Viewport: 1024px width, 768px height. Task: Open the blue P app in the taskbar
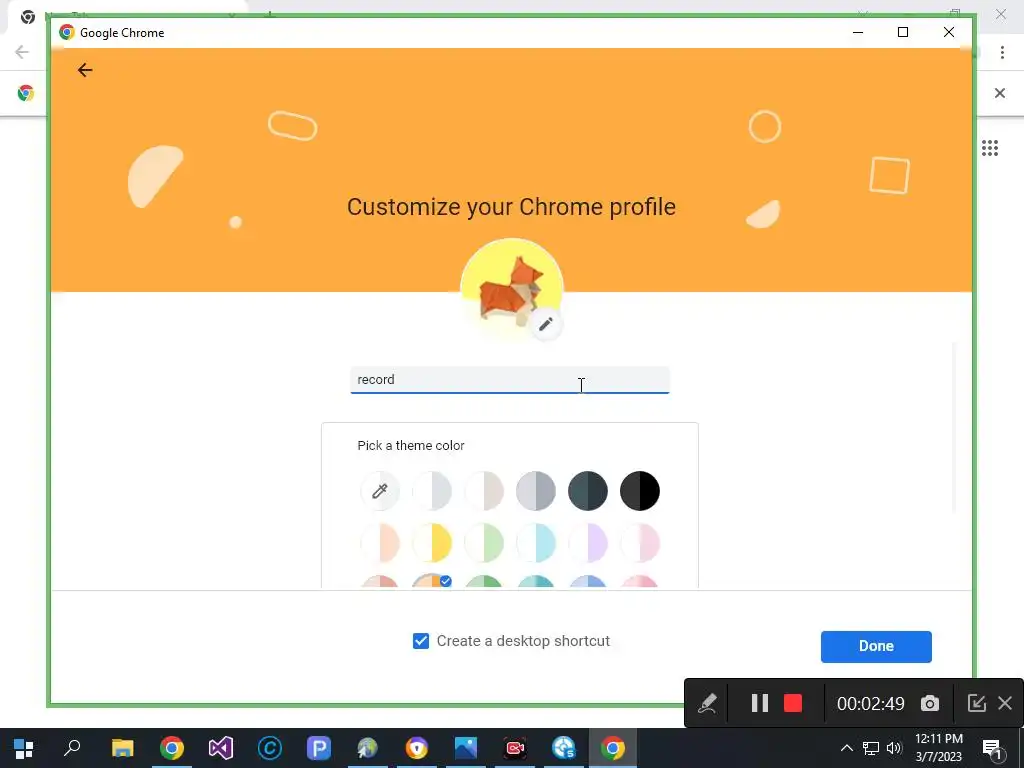click(x=319, y=748)
